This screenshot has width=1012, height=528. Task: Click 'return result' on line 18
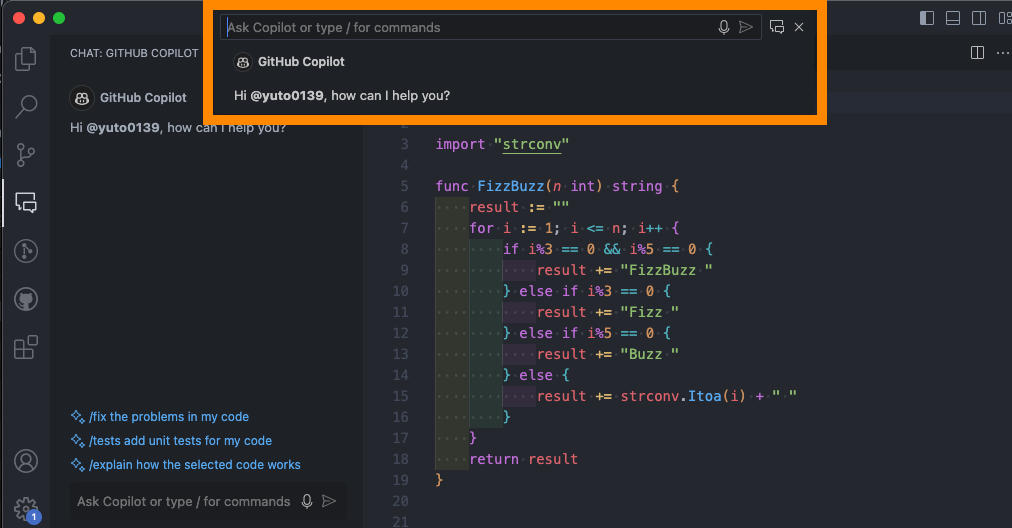point(523,459)
